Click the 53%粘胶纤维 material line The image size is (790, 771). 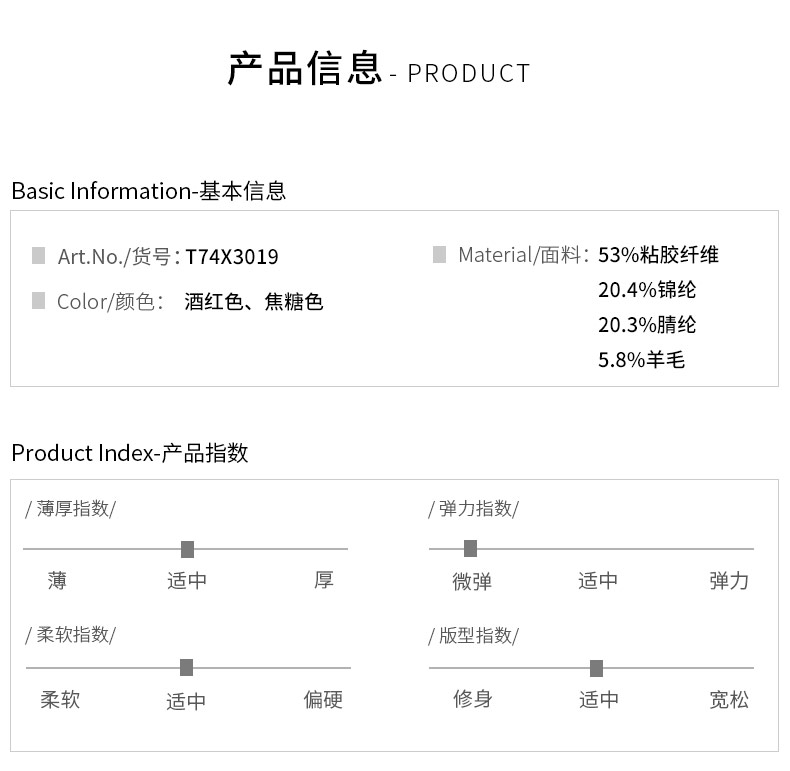point(658,255)
